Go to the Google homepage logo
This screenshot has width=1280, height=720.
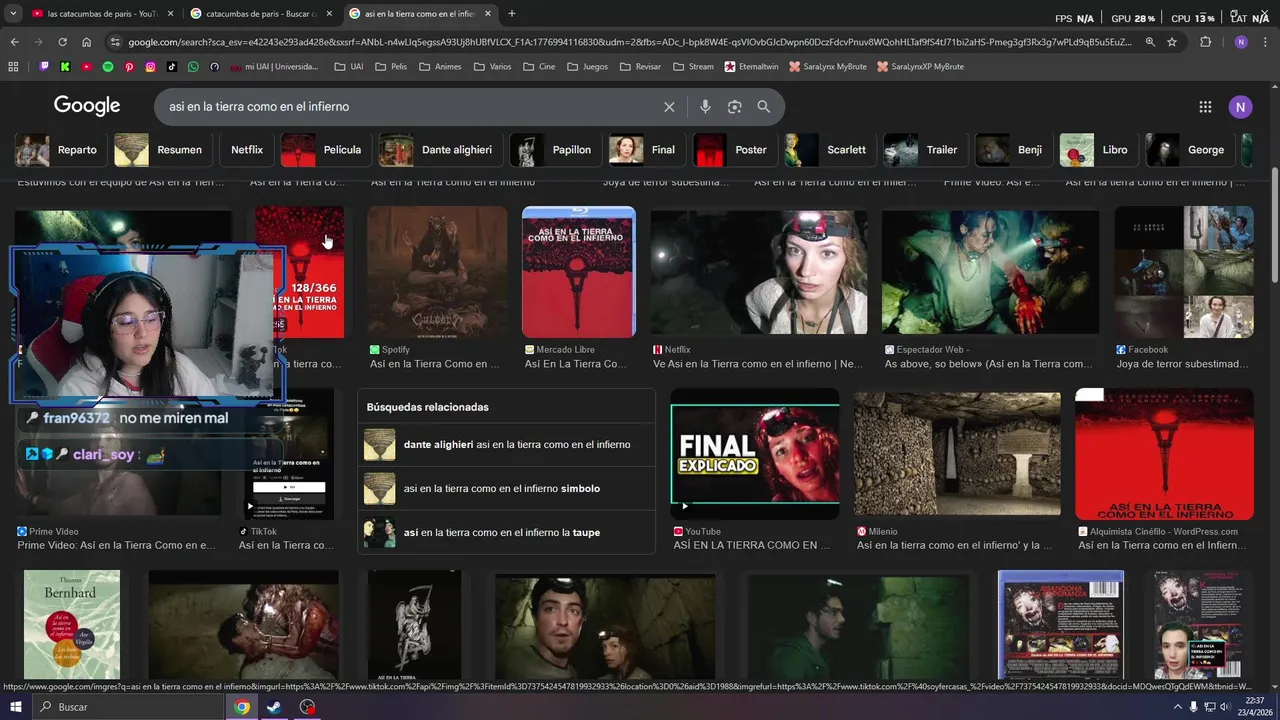tap(87, 106)
